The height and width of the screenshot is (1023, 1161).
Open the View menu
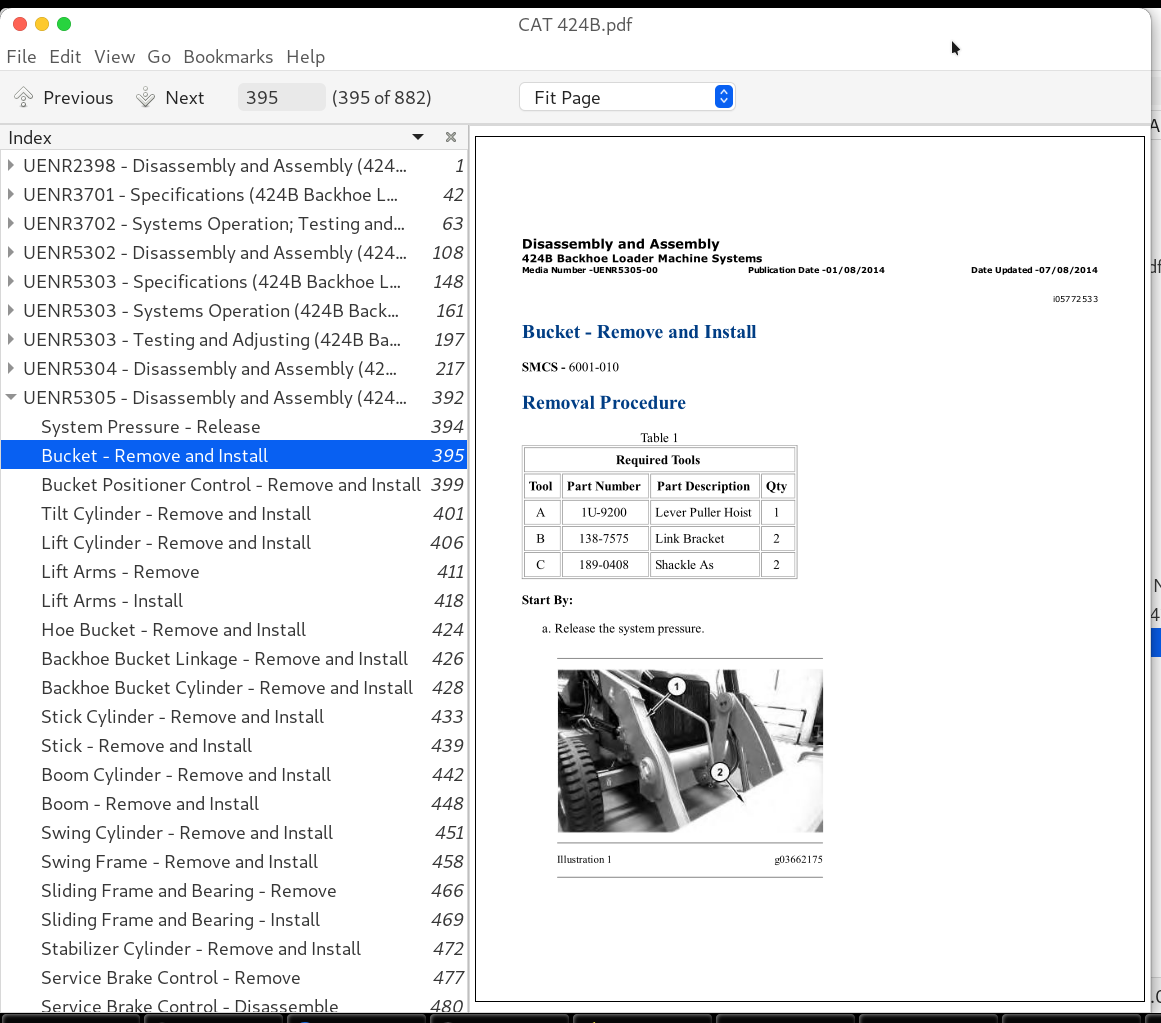click(114, 57)
